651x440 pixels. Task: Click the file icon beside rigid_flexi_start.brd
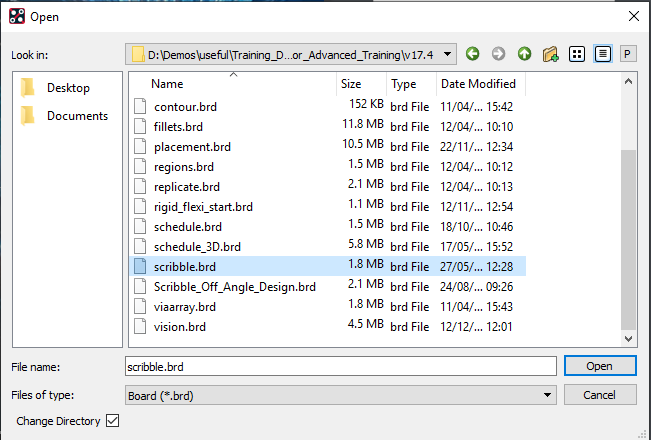(x=140, y=206)
